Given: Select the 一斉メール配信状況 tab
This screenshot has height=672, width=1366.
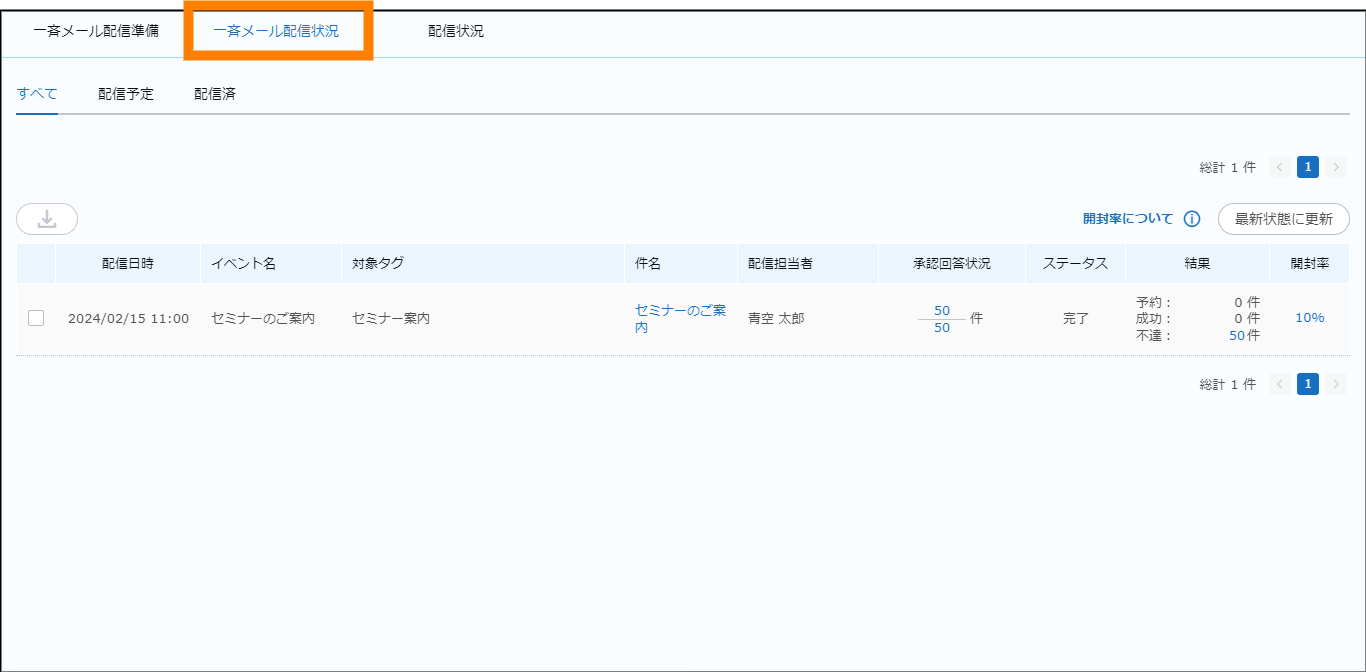Looking at the screenshot, I should pyautogui.click(x=276, y=31).
